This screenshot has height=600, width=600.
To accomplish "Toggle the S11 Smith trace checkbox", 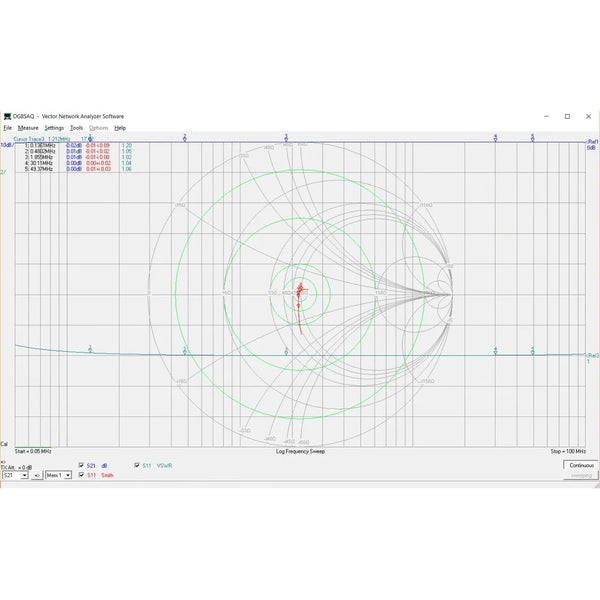I will [x=81, y=475].
